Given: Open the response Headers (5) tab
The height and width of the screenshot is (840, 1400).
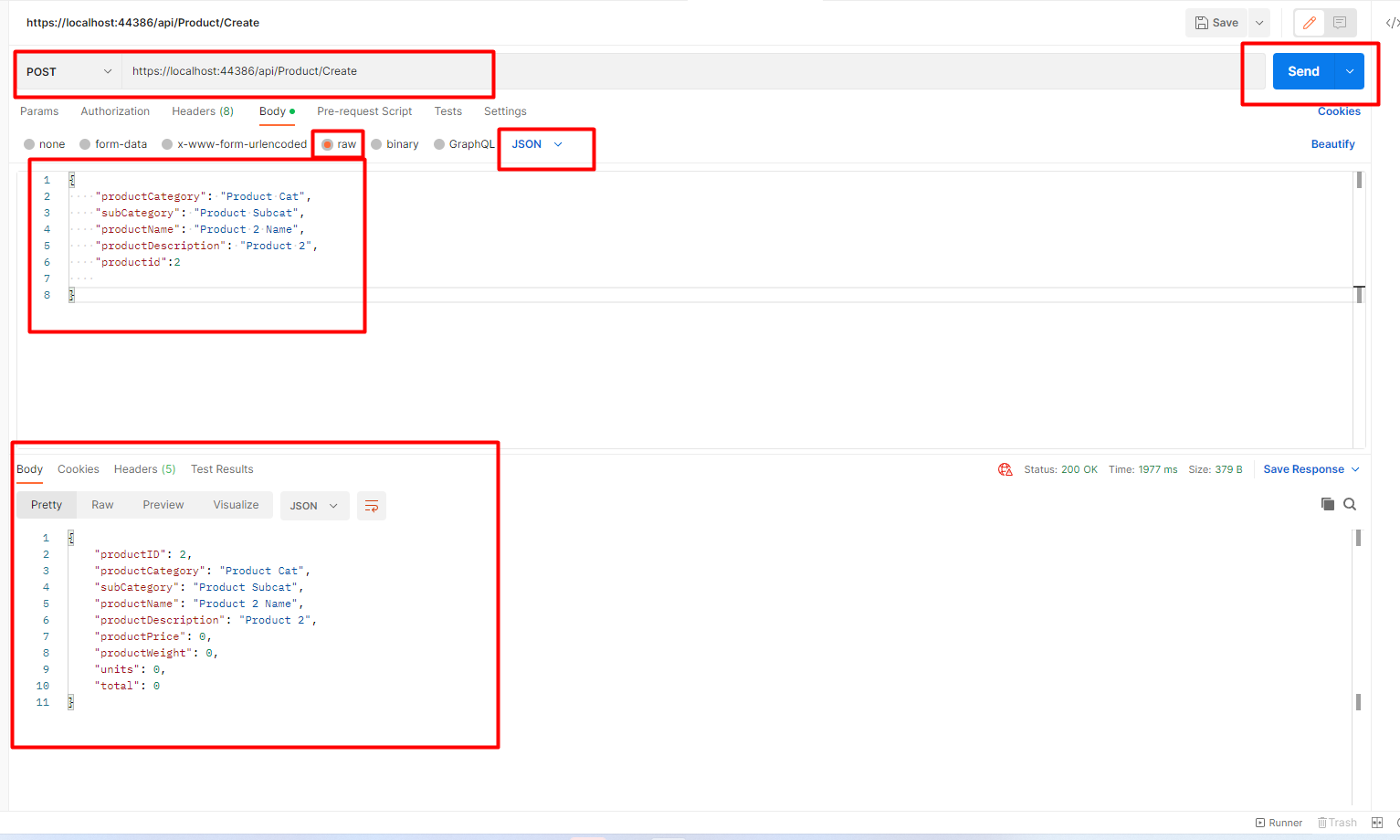Looking at the screenshot, I should click(144, 469).
